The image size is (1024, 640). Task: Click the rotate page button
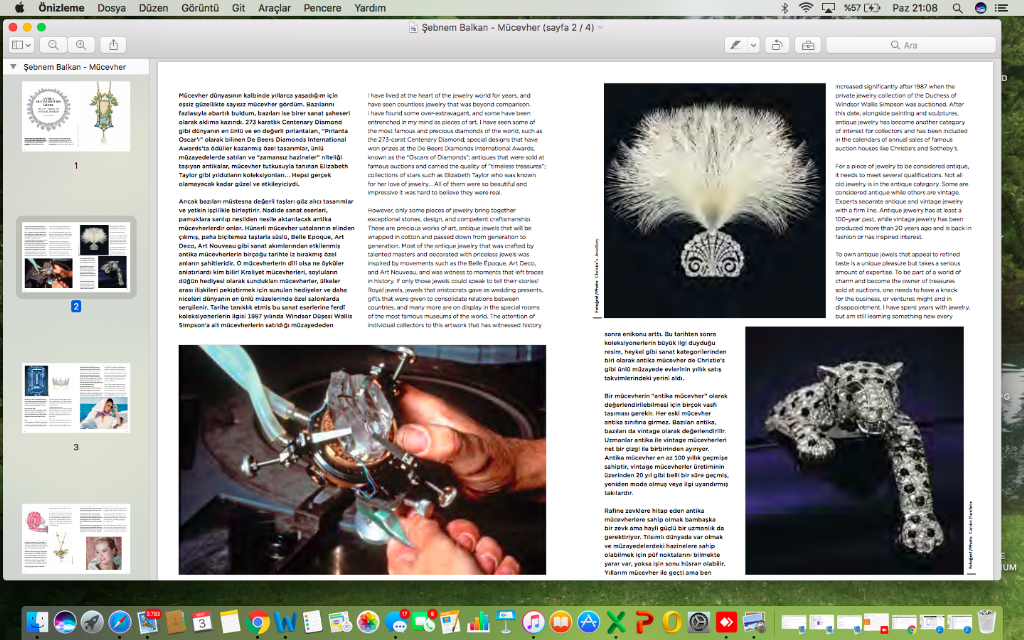(776, 45)
